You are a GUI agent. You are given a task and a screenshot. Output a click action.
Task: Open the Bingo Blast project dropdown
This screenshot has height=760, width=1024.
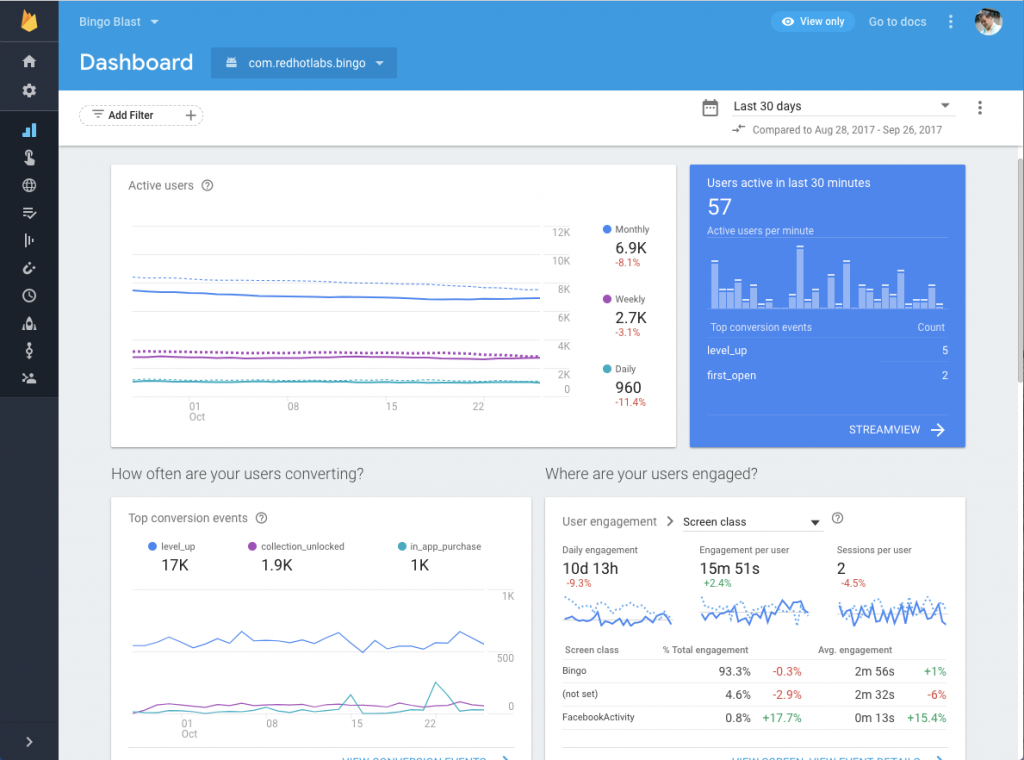(x=118, y=22)
